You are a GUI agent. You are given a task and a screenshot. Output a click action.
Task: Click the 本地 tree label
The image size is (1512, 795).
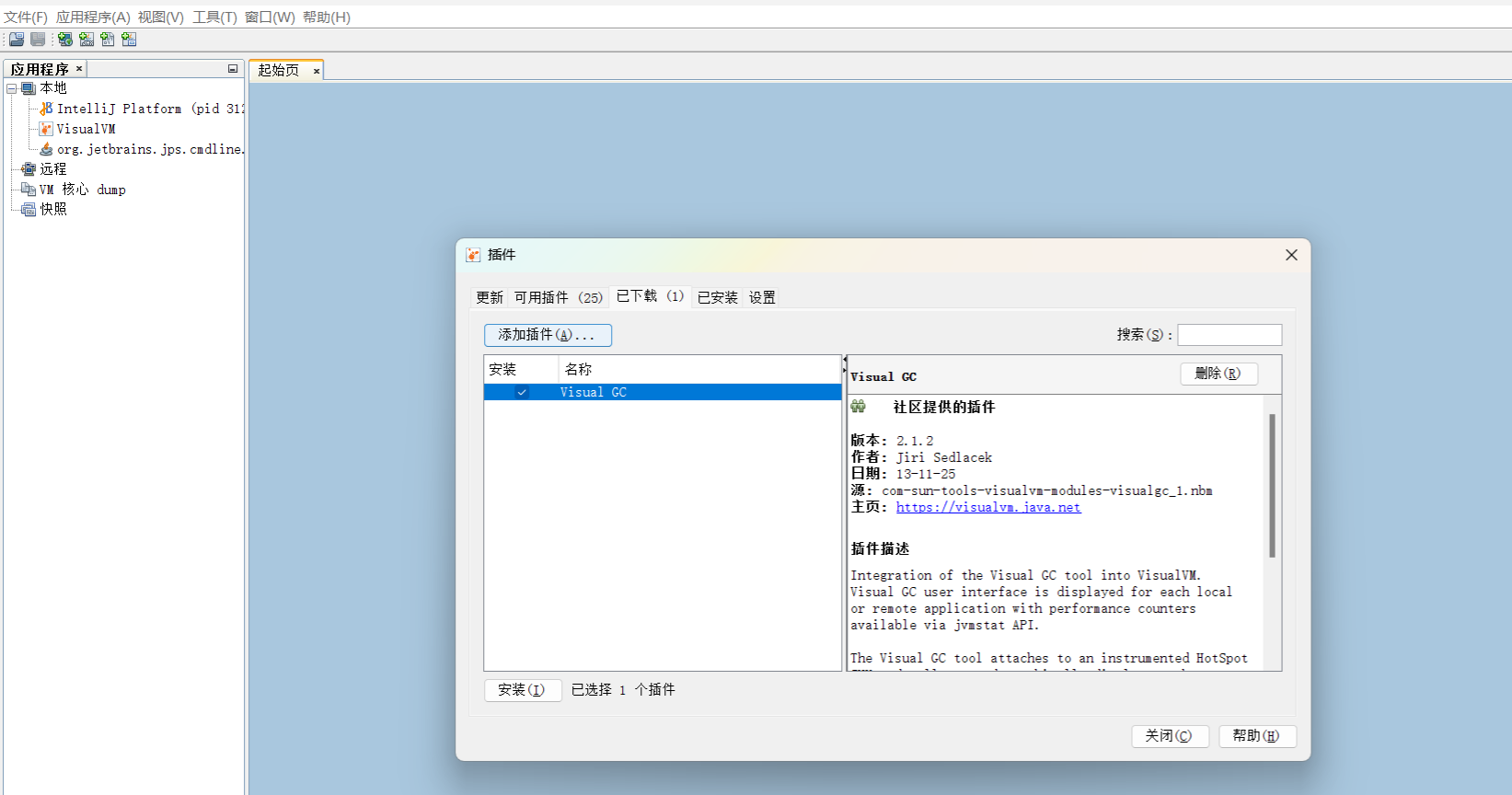point(53,88)
